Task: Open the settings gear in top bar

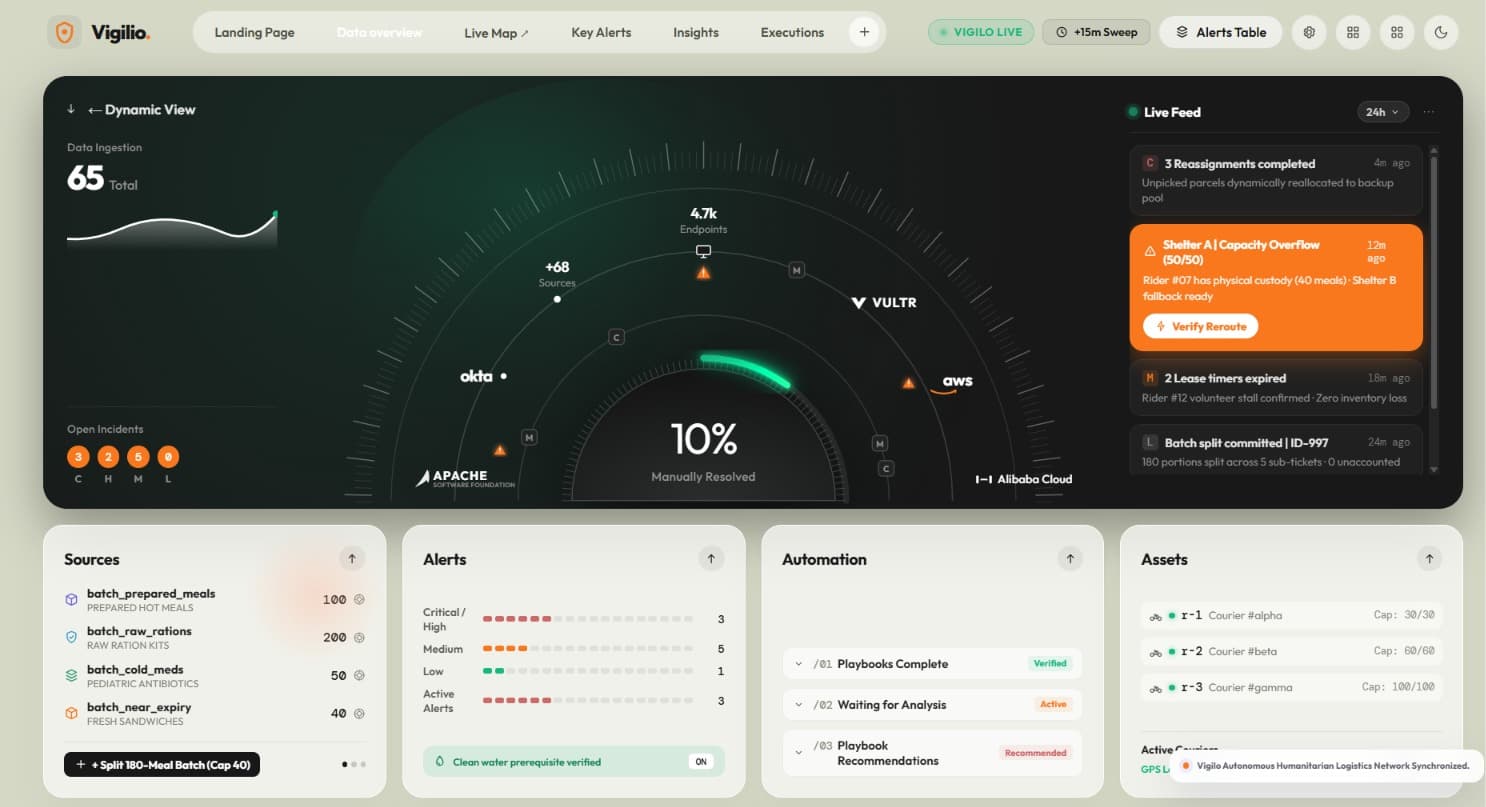Action: tap(1309, 32)
